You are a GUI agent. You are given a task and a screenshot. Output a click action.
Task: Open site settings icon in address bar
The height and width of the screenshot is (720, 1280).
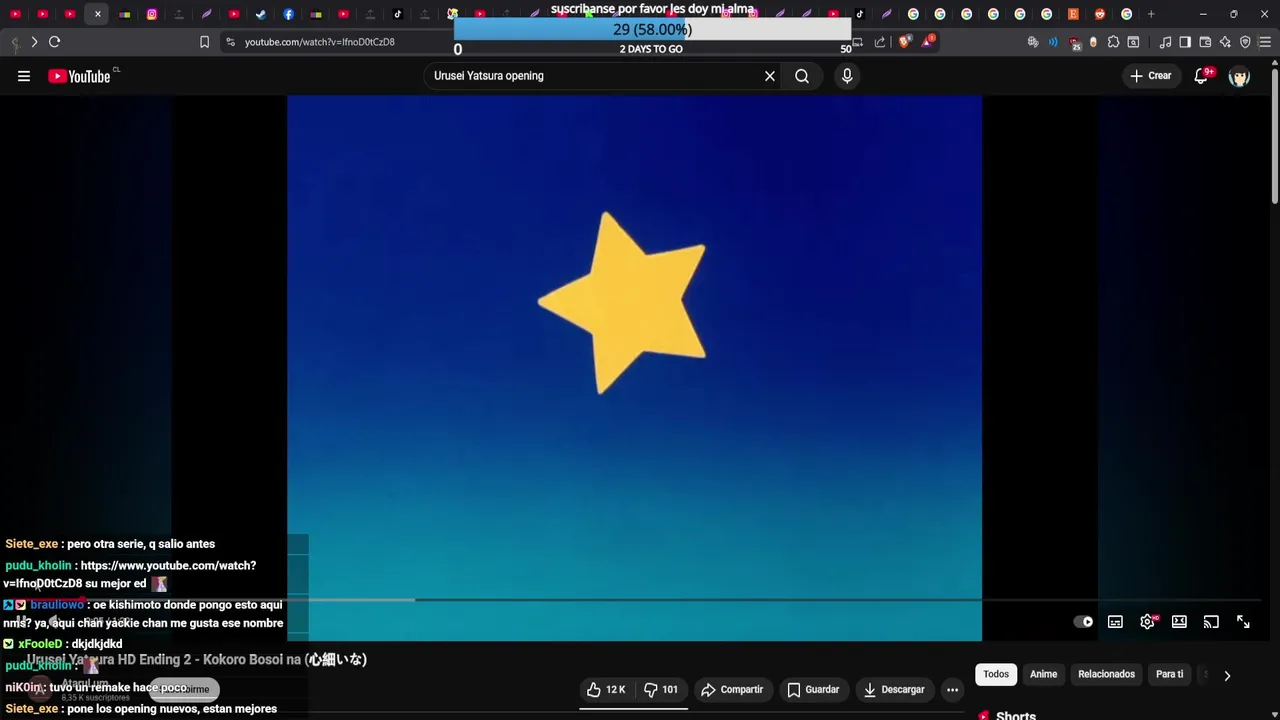[x=230, y=42]
